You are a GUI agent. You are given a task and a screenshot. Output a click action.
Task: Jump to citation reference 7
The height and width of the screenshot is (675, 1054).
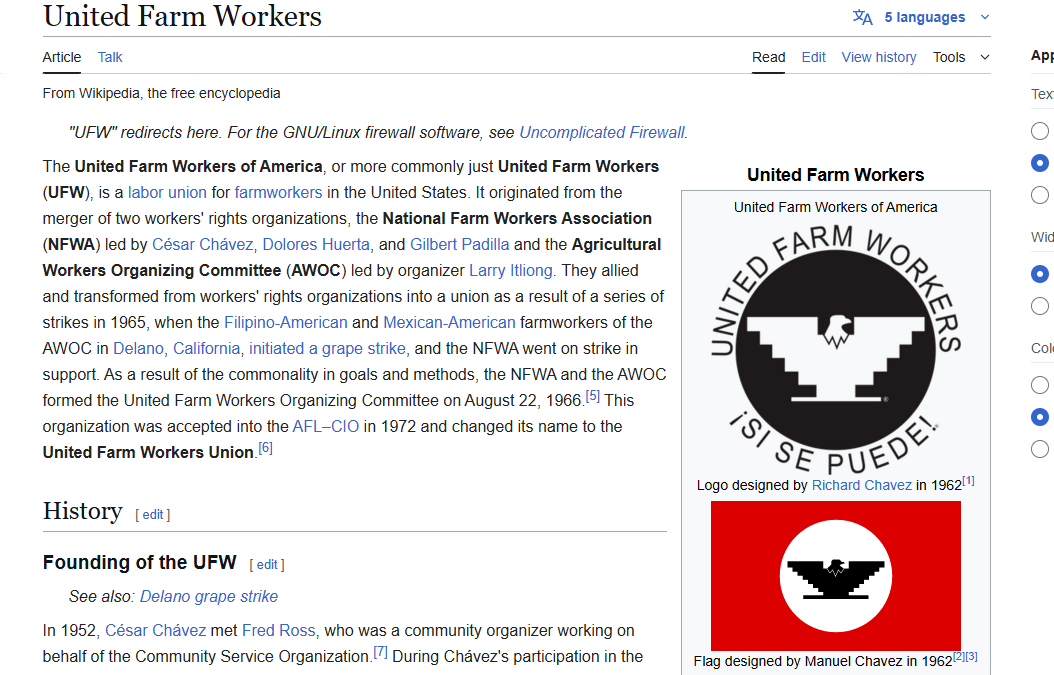pyautogui.click(x=380, y=651)
